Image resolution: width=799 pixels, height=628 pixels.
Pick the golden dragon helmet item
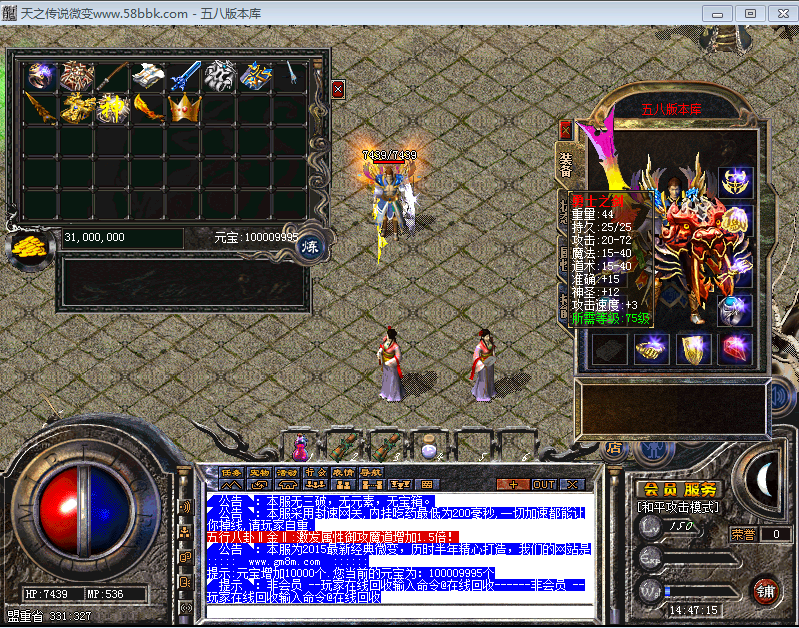click(76, 108)
